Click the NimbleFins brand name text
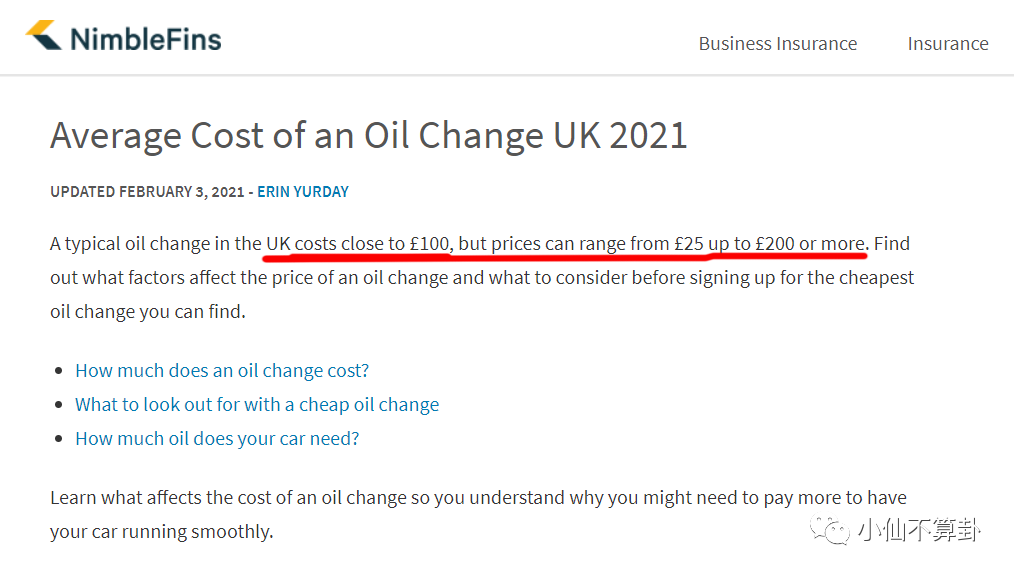Viewport: 1014px width, 574px height. 145,39
